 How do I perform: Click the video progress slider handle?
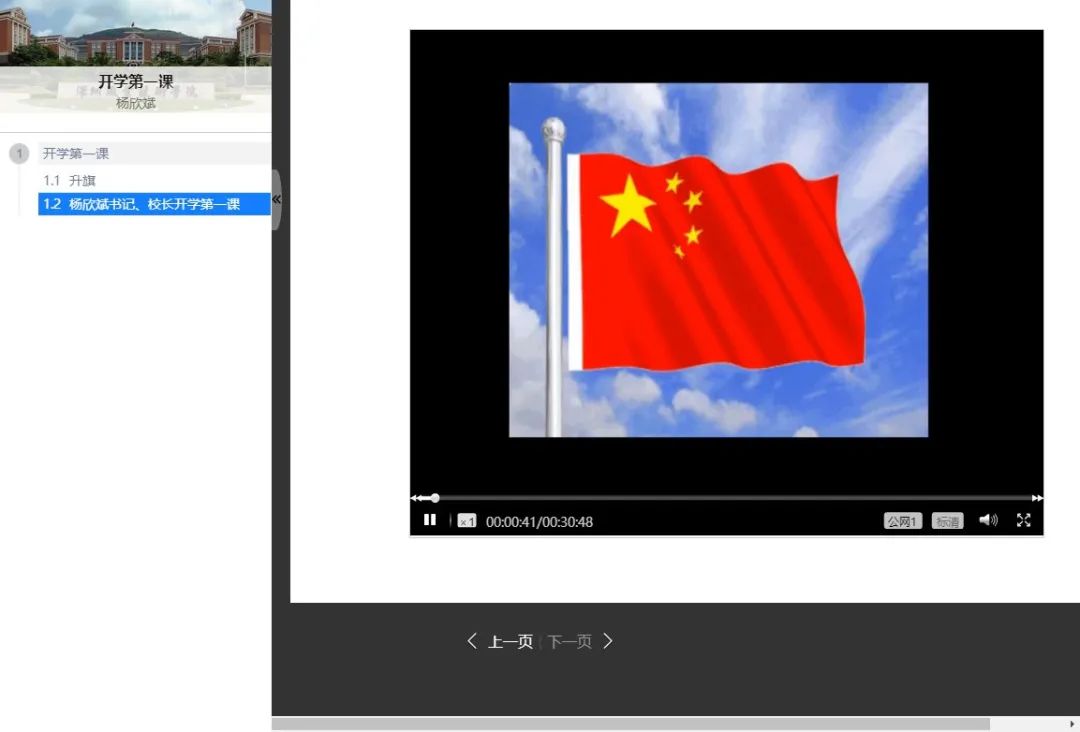435,498
